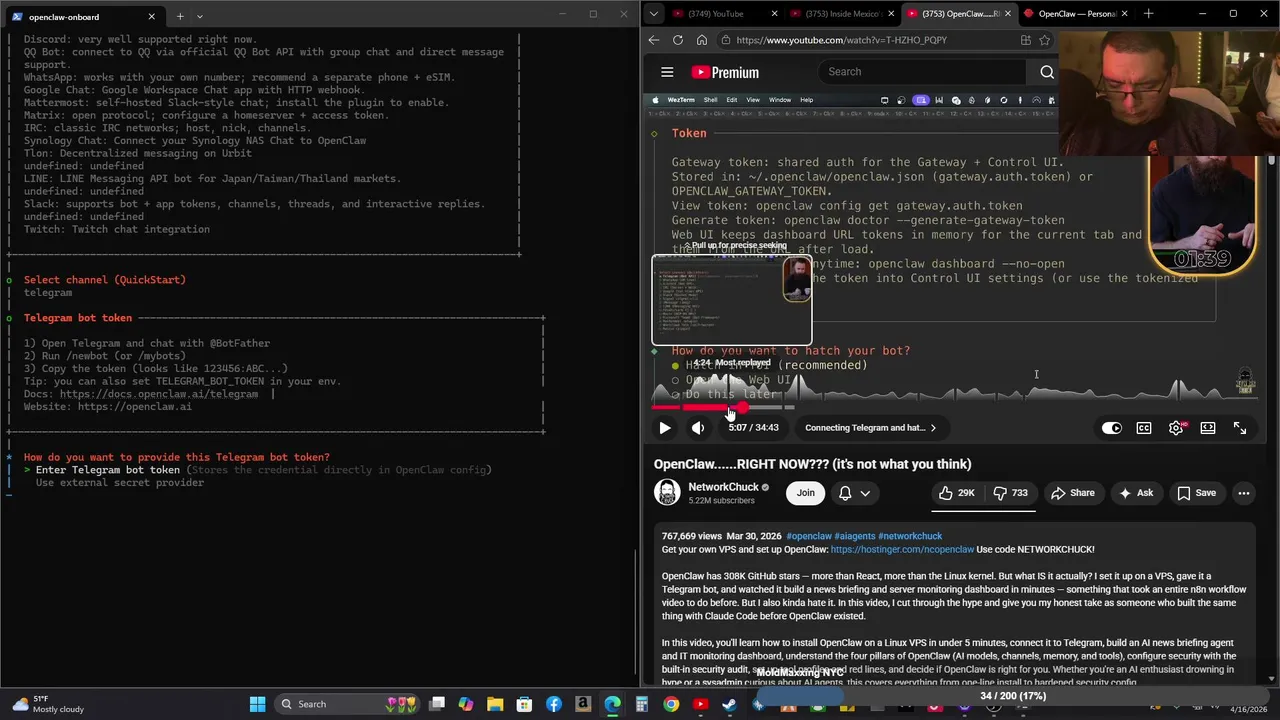Viewport: 1280px width, 720px height.
Task: Join the NetworkChuck channel
Action: pos(805,493)
